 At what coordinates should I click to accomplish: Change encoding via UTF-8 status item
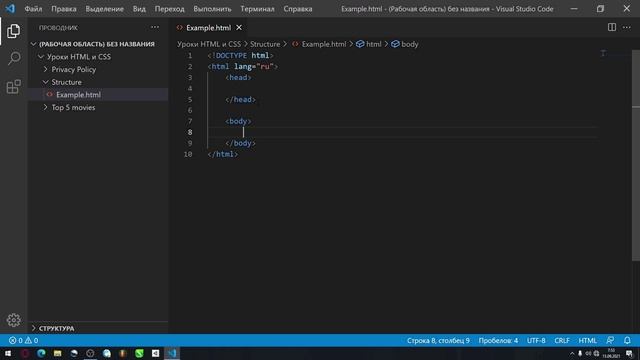(536, 340)
